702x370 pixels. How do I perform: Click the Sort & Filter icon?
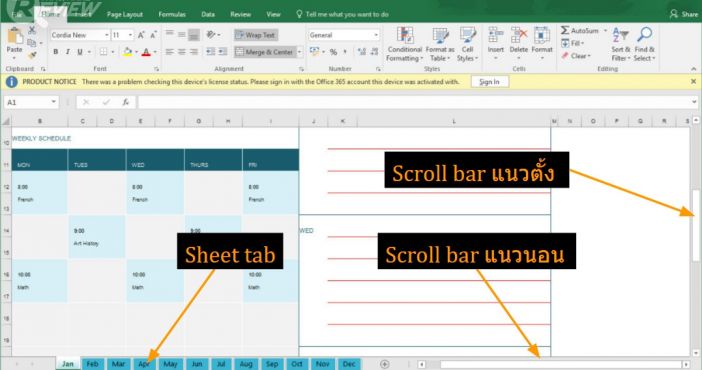point(621,35)
